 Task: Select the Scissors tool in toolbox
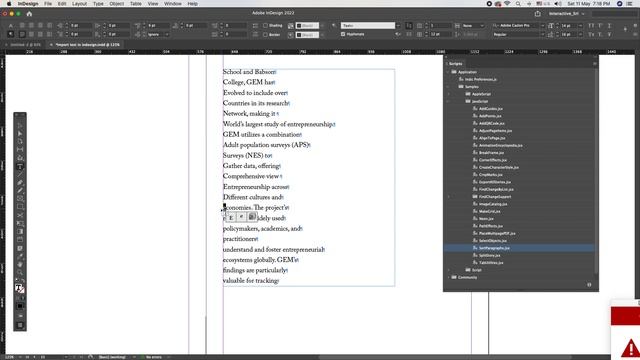[20, 215]
